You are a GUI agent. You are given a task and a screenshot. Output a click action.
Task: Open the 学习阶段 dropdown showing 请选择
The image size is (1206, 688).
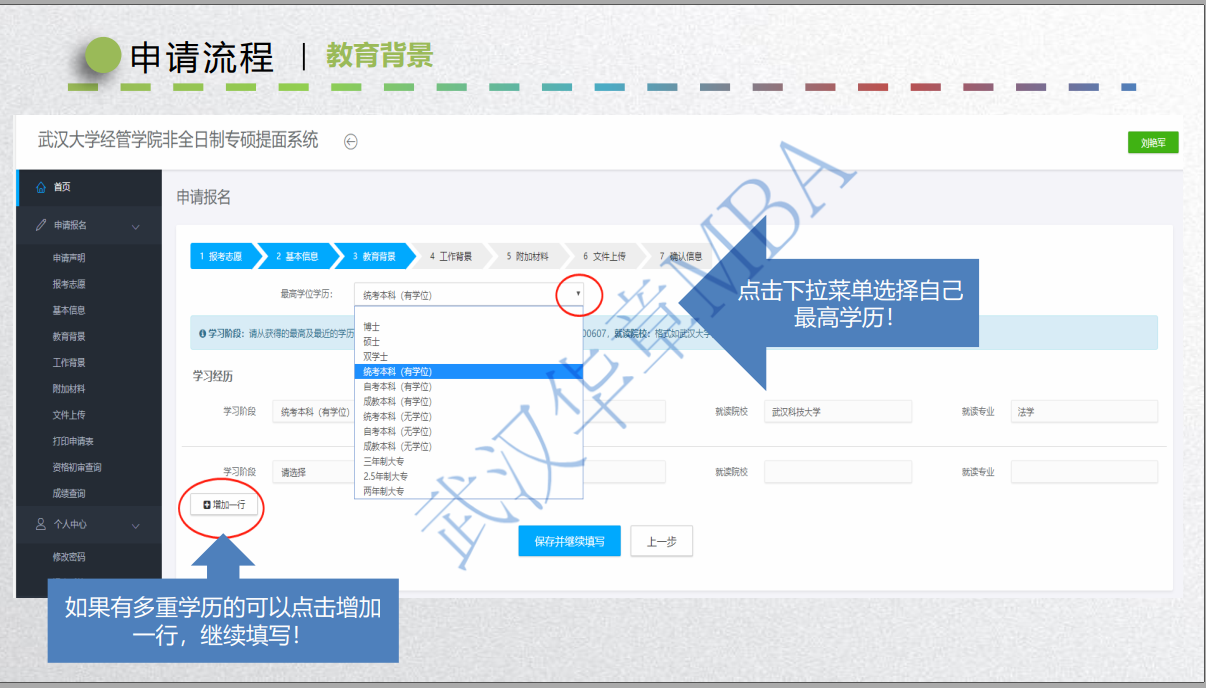point(313,472)
